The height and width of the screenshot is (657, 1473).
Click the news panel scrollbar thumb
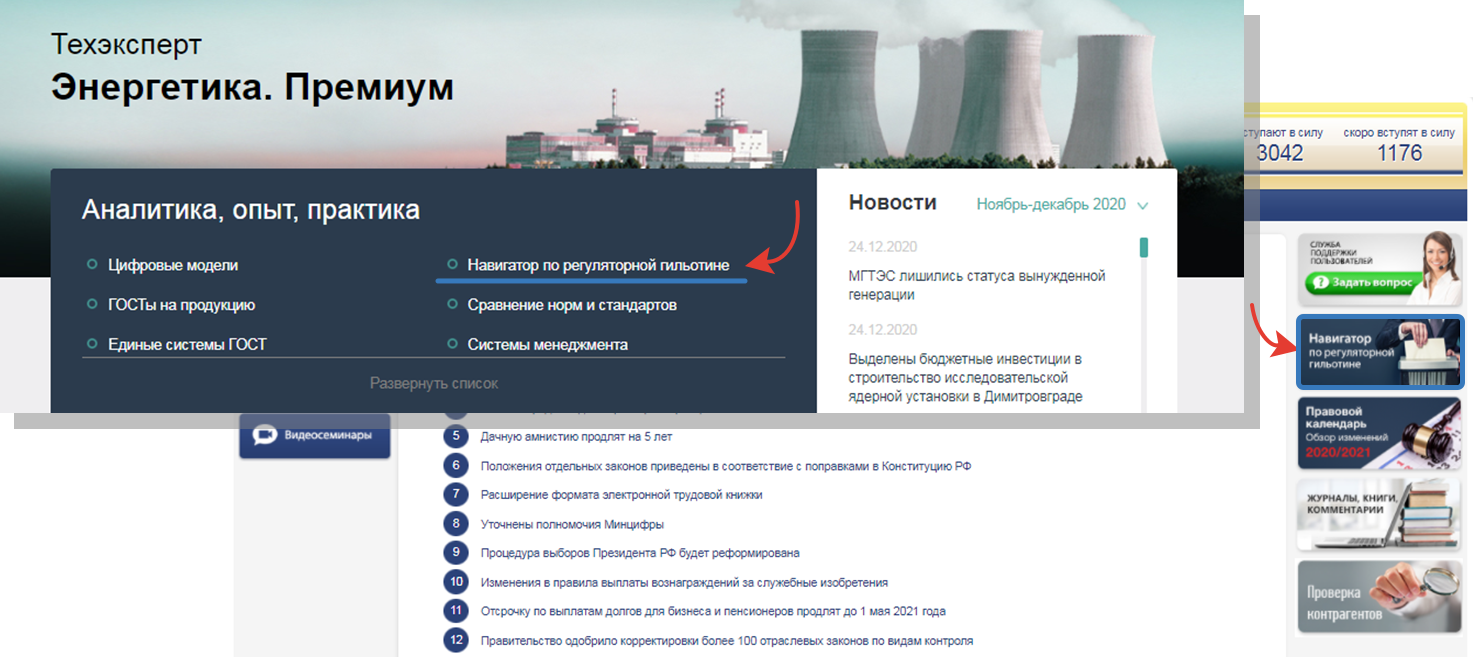point(1144,247)
